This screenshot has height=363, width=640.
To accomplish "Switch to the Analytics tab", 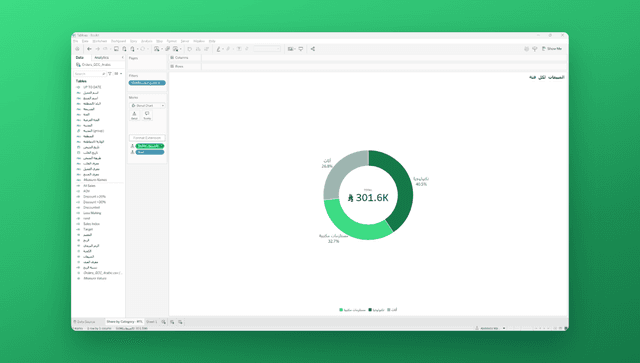I will (102, 58).
